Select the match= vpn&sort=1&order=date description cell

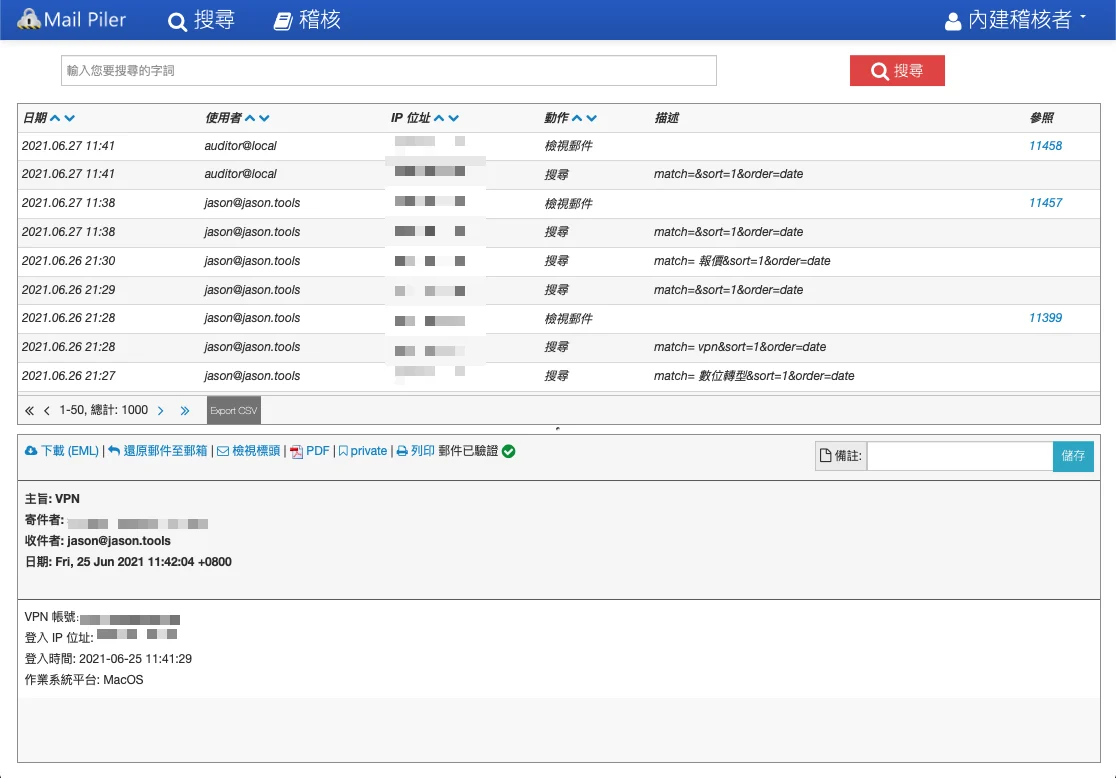(740, 347)
